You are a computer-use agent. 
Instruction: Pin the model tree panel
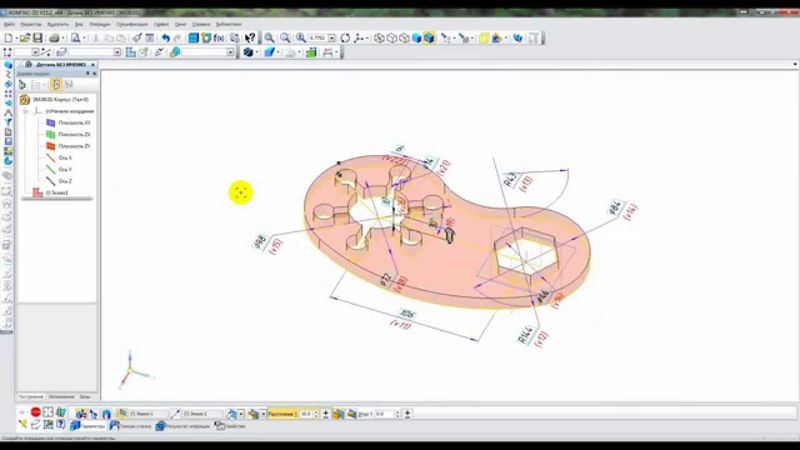[88, 74]
